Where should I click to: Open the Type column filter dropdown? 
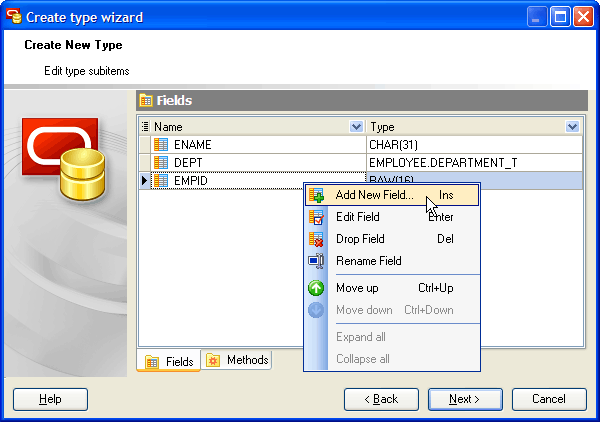(572, 127)
